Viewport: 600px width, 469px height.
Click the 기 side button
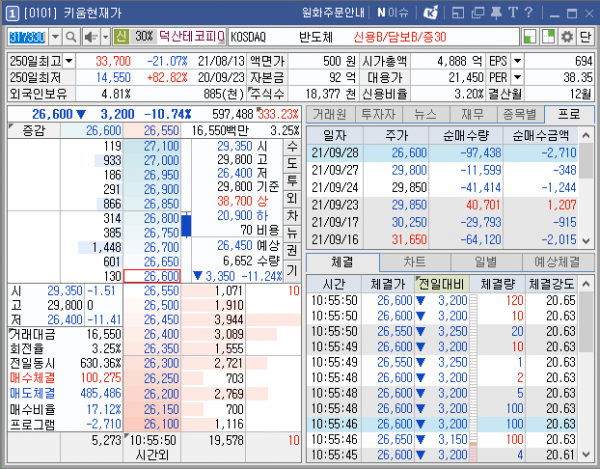click(292, 270)
